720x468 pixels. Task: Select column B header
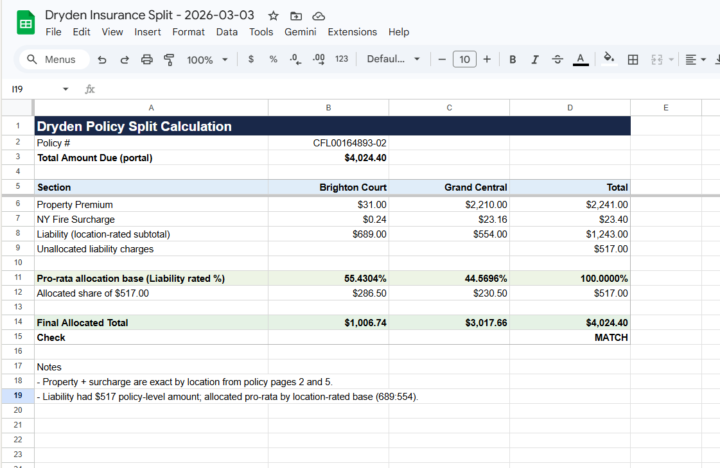point(328,108)
